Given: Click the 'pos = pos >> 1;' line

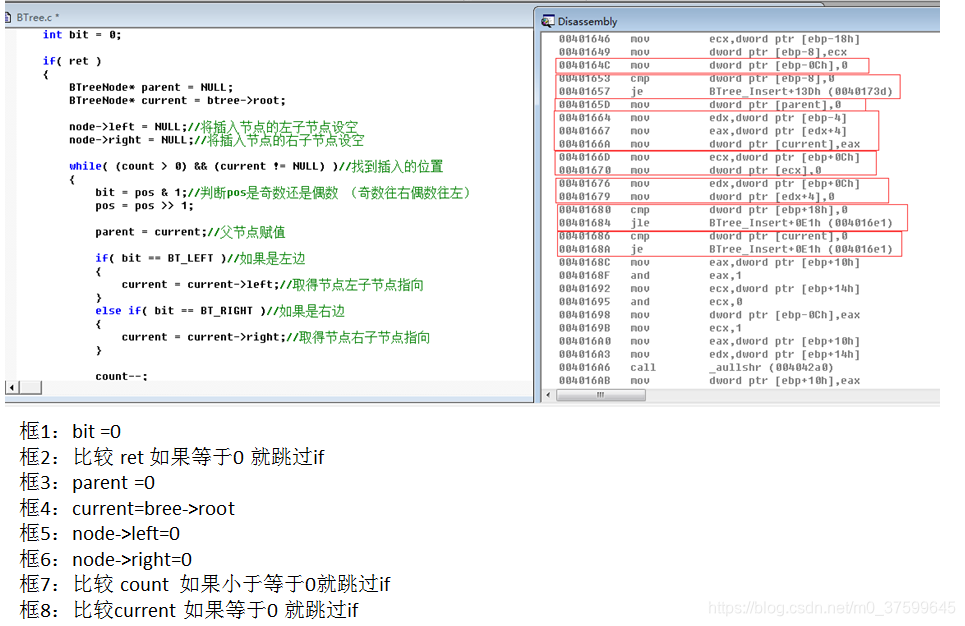Looking at the screenshot, I should (145, 206).
